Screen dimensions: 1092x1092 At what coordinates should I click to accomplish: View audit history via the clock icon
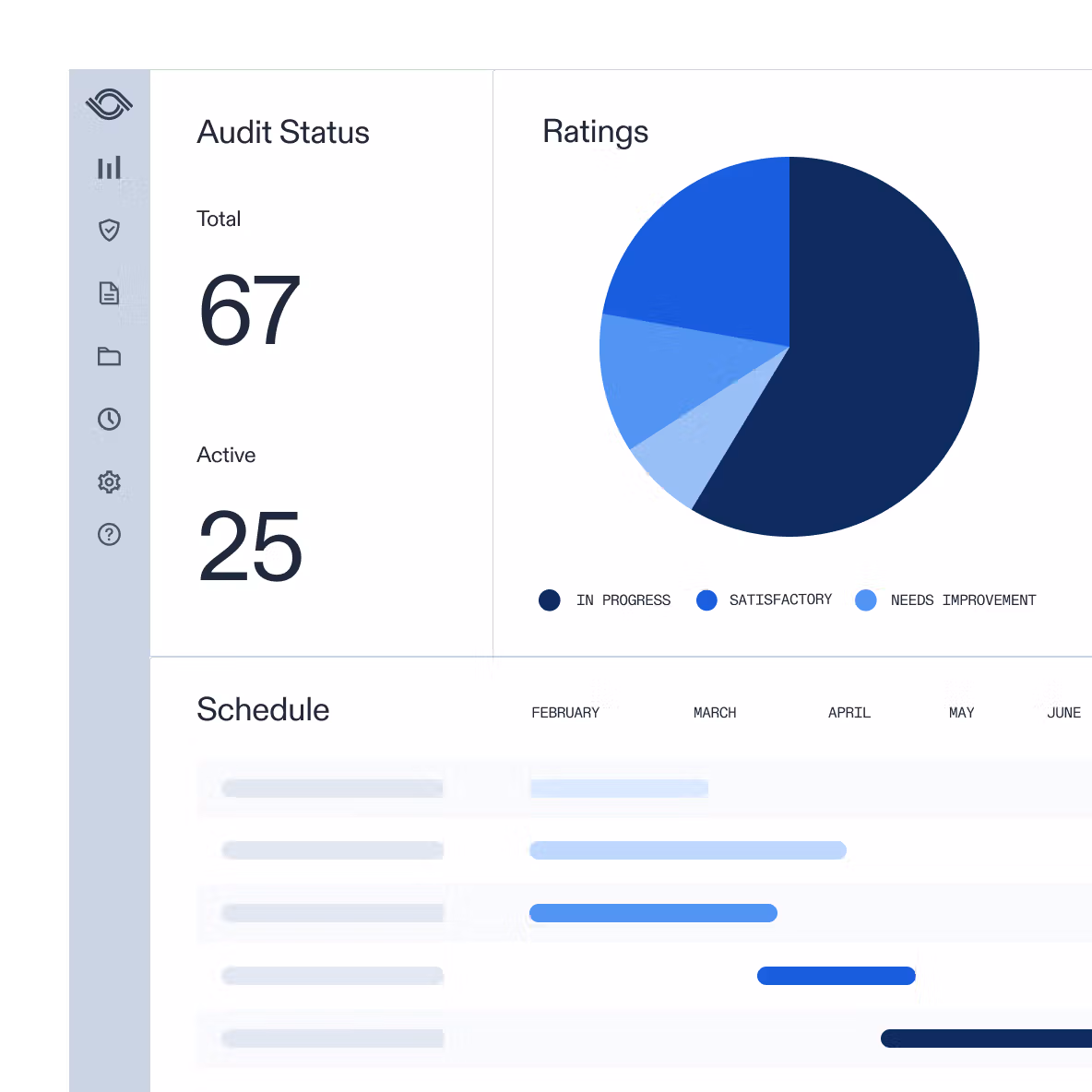tap(110, 420)
